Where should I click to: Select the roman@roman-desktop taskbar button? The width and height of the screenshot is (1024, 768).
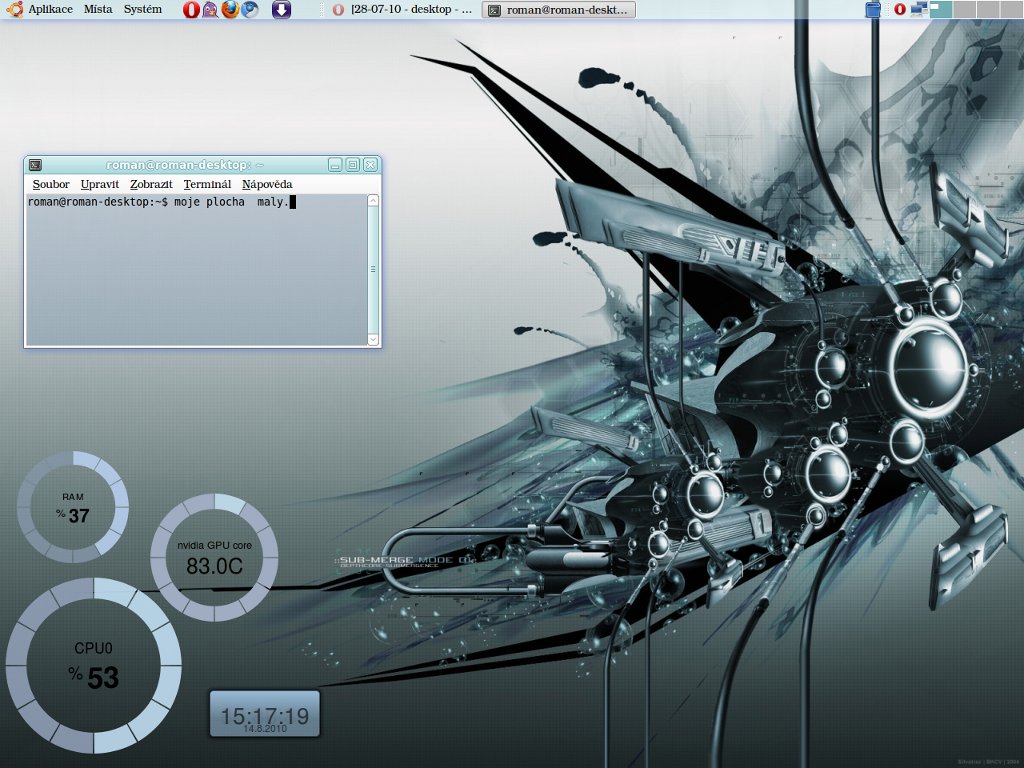coord(559,10)
